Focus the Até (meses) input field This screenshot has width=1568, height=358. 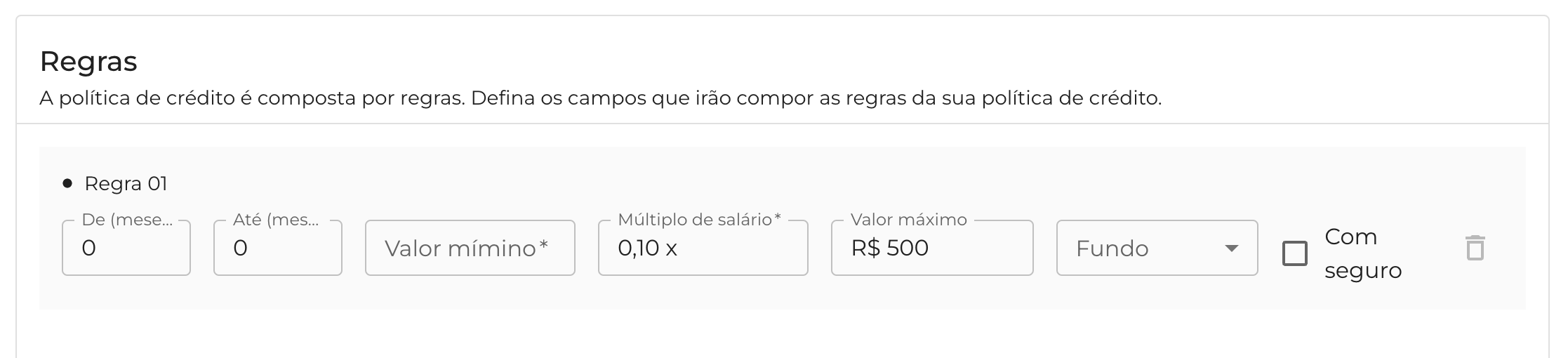coord(278,248)
